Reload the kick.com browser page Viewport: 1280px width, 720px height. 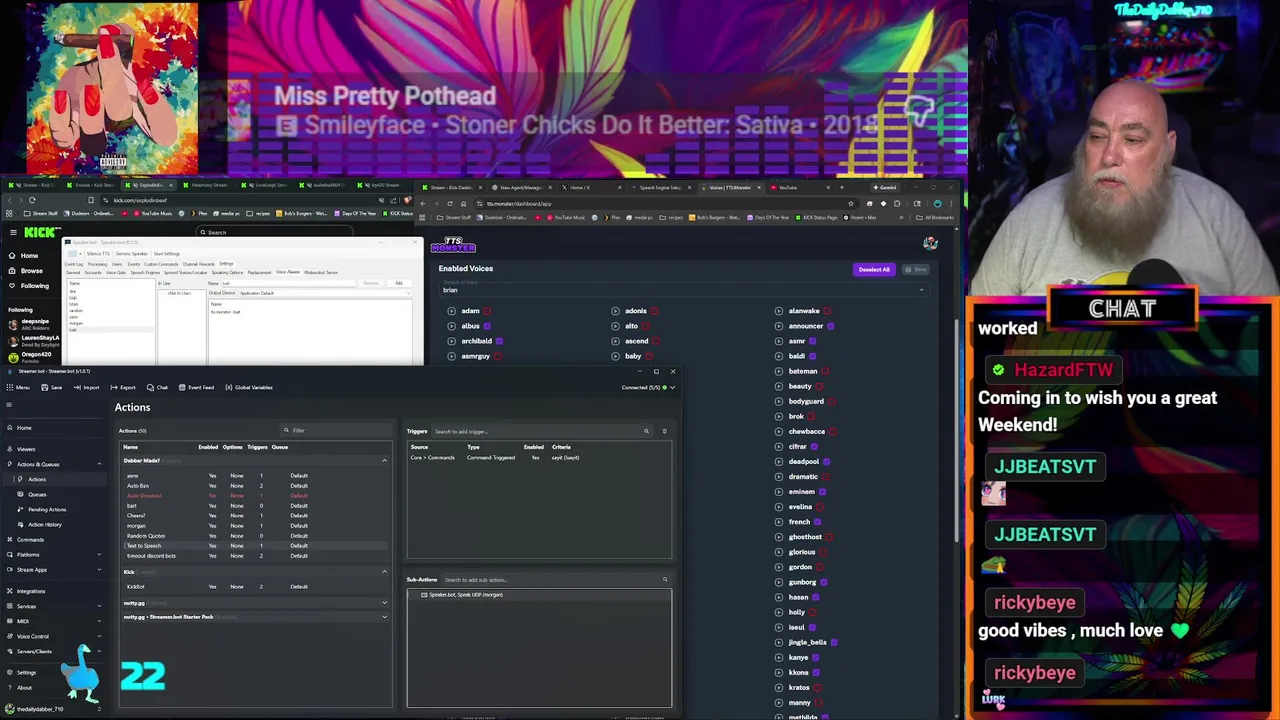point(32,200)
